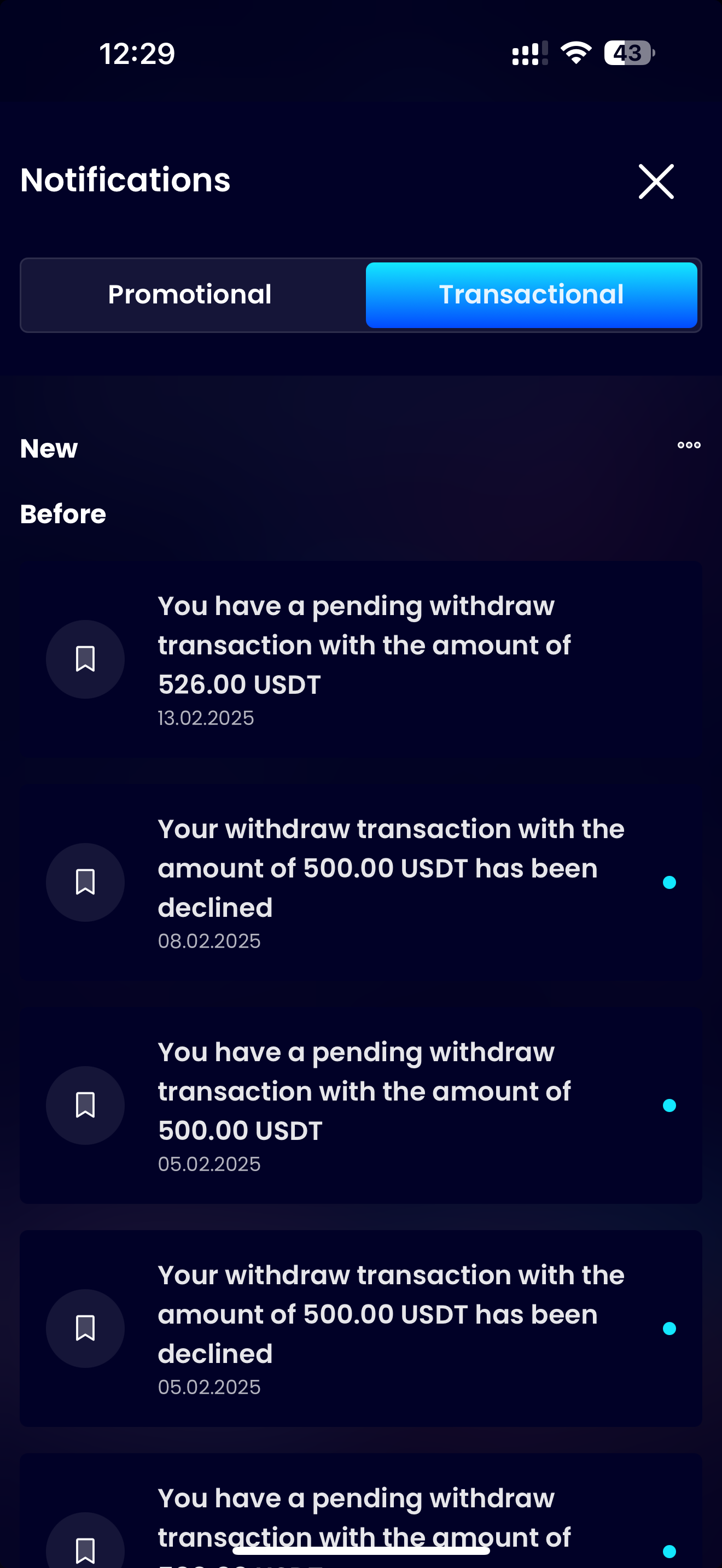
Task: Tap the Before section header
Action: 63,514
